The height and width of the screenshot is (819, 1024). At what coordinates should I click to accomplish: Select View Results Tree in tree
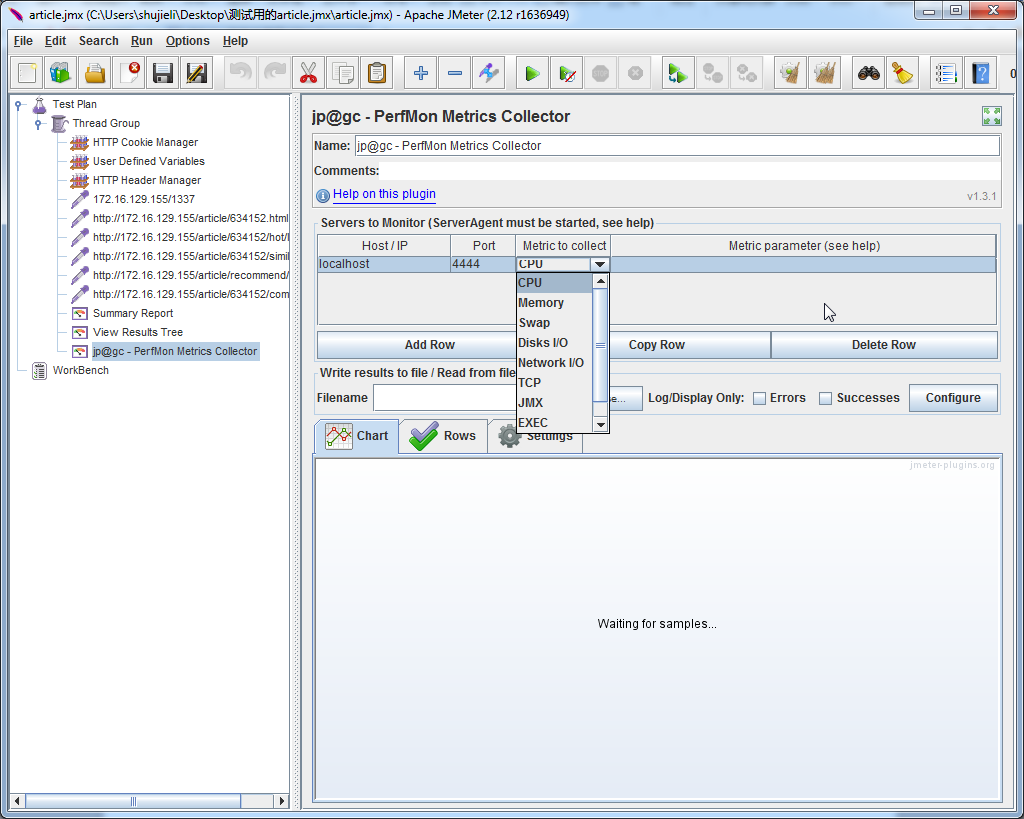pyautogui.click(x=138, y=332)
